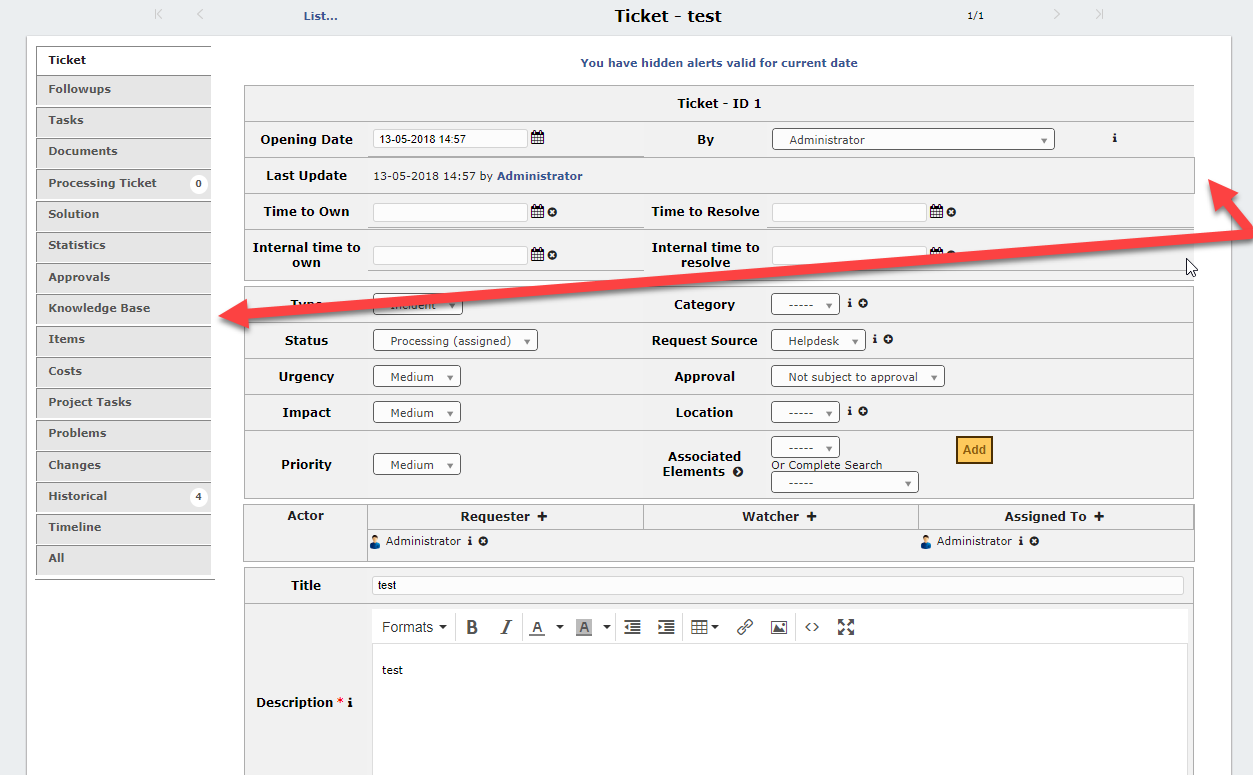Insert an image into the description
This screenshot has width=1253, height=775.
click(779, 626)
